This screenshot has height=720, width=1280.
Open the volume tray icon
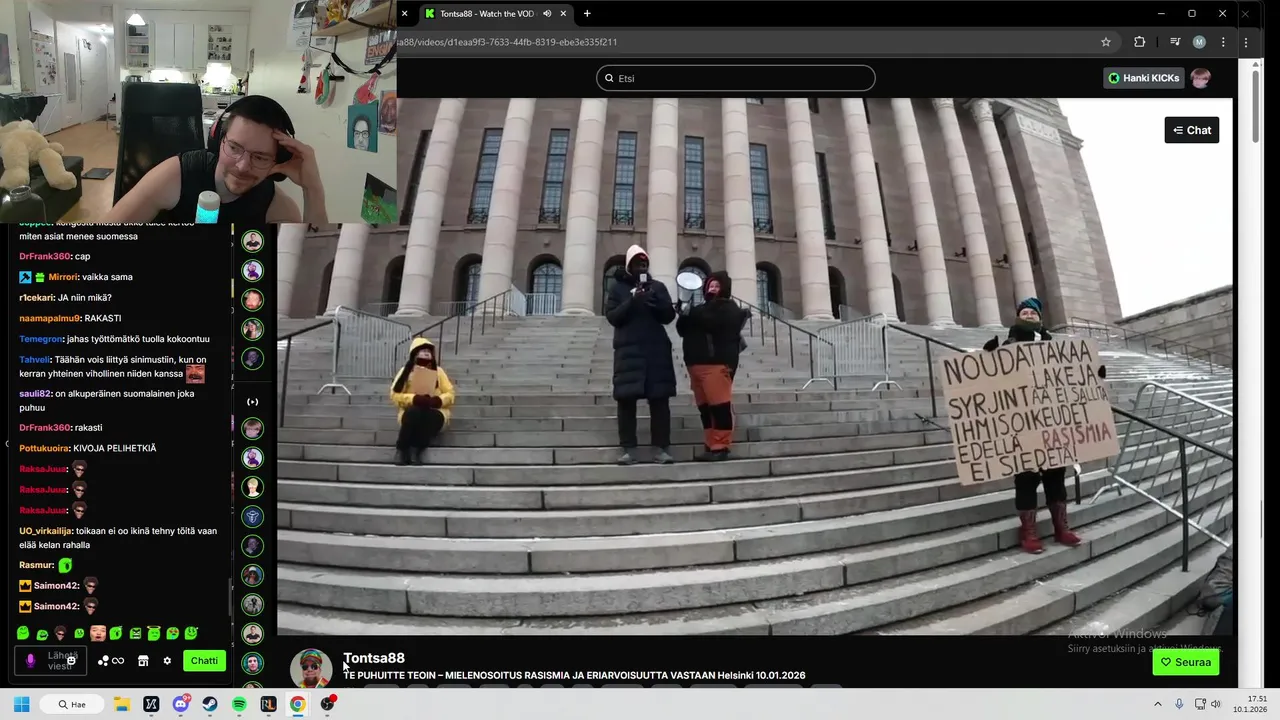(x=1216, y=704)
